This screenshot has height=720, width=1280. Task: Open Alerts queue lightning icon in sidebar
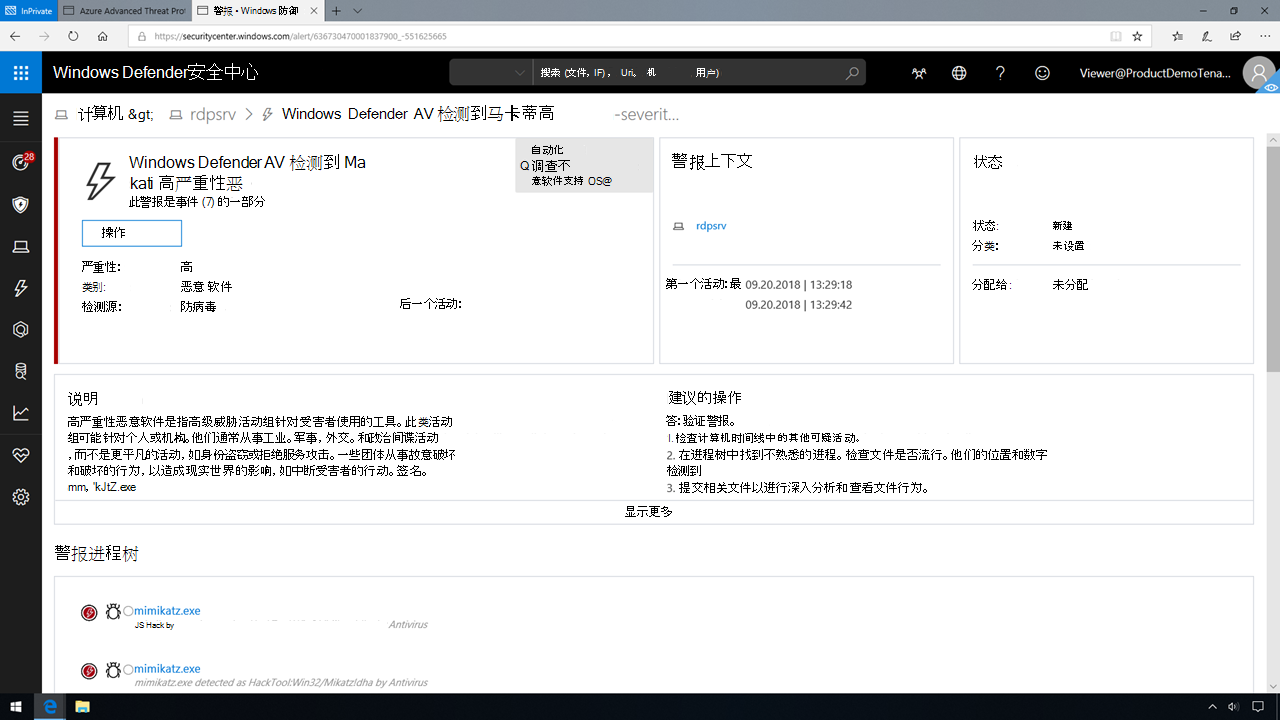[21, 288]
